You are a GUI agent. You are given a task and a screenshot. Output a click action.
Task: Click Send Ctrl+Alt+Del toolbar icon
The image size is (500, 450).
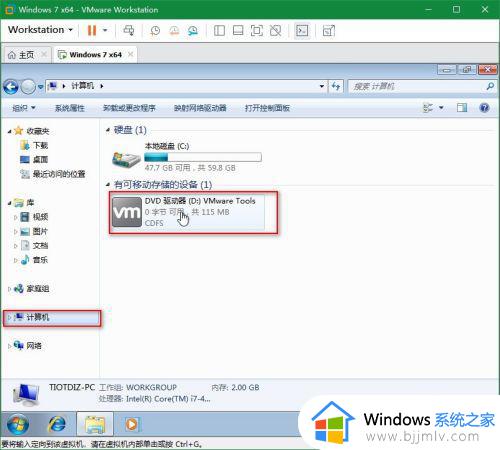click(x=129, y=31)
